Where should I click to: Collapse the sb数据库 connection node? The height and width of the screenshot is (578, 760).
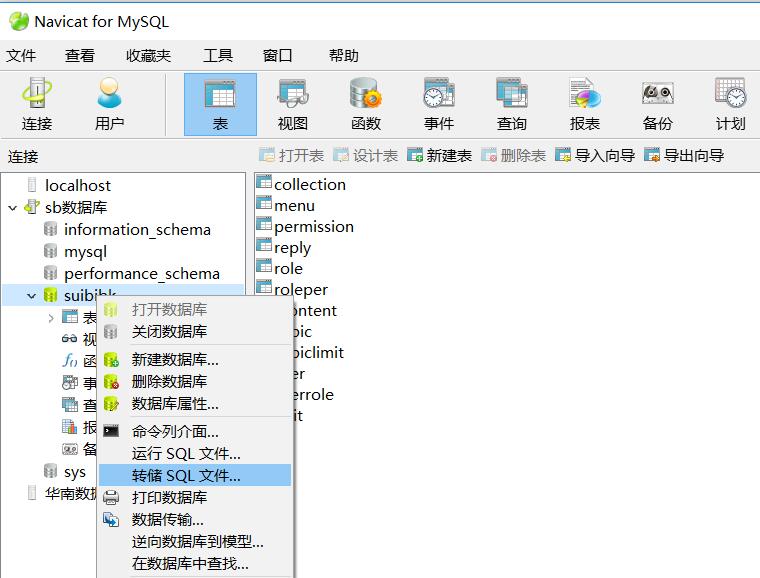pyautogui.click(x=13, y=208)
